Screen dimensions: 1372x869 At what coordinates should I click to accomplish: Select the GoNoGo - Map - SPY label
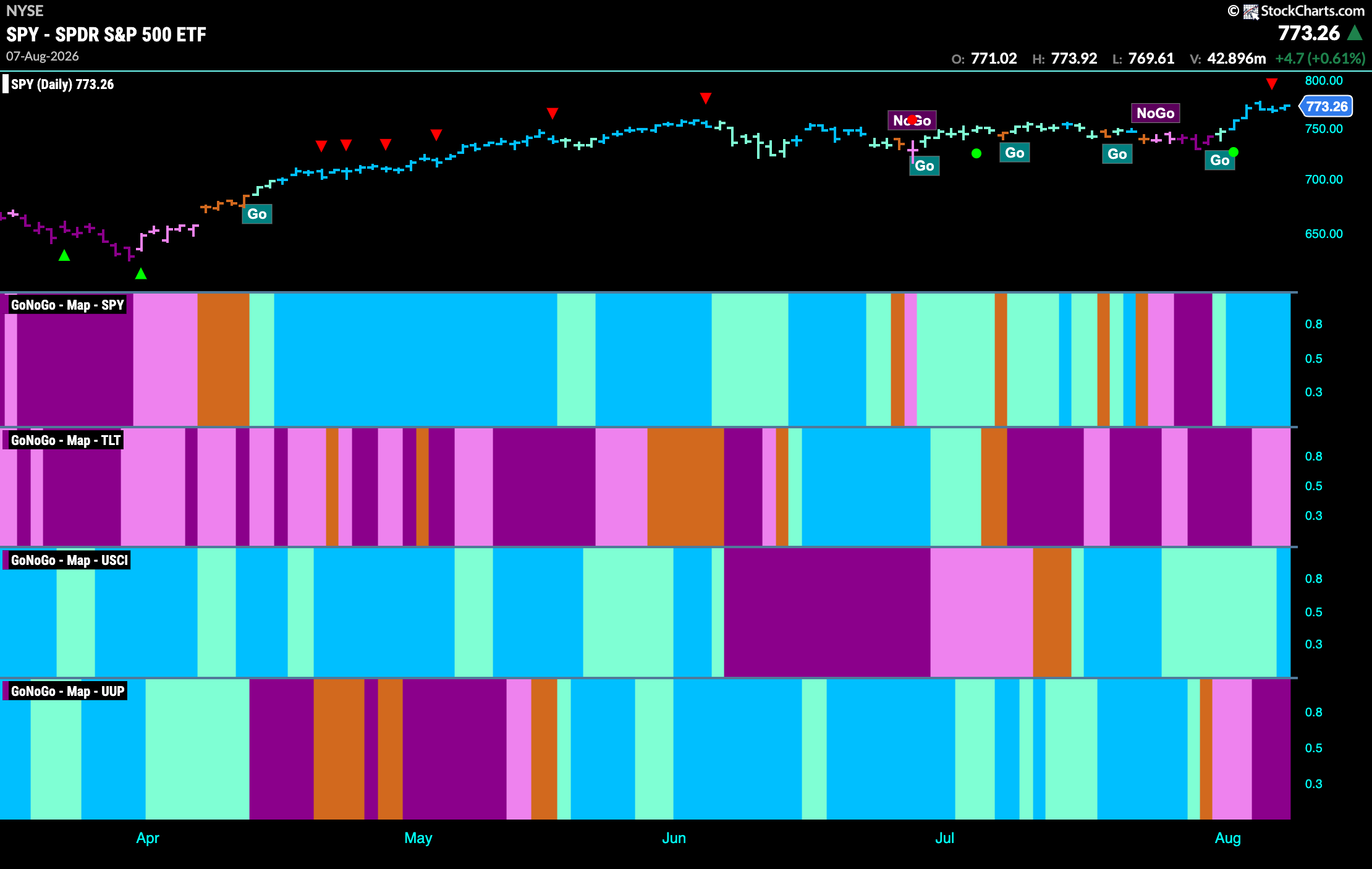point(67,305)
